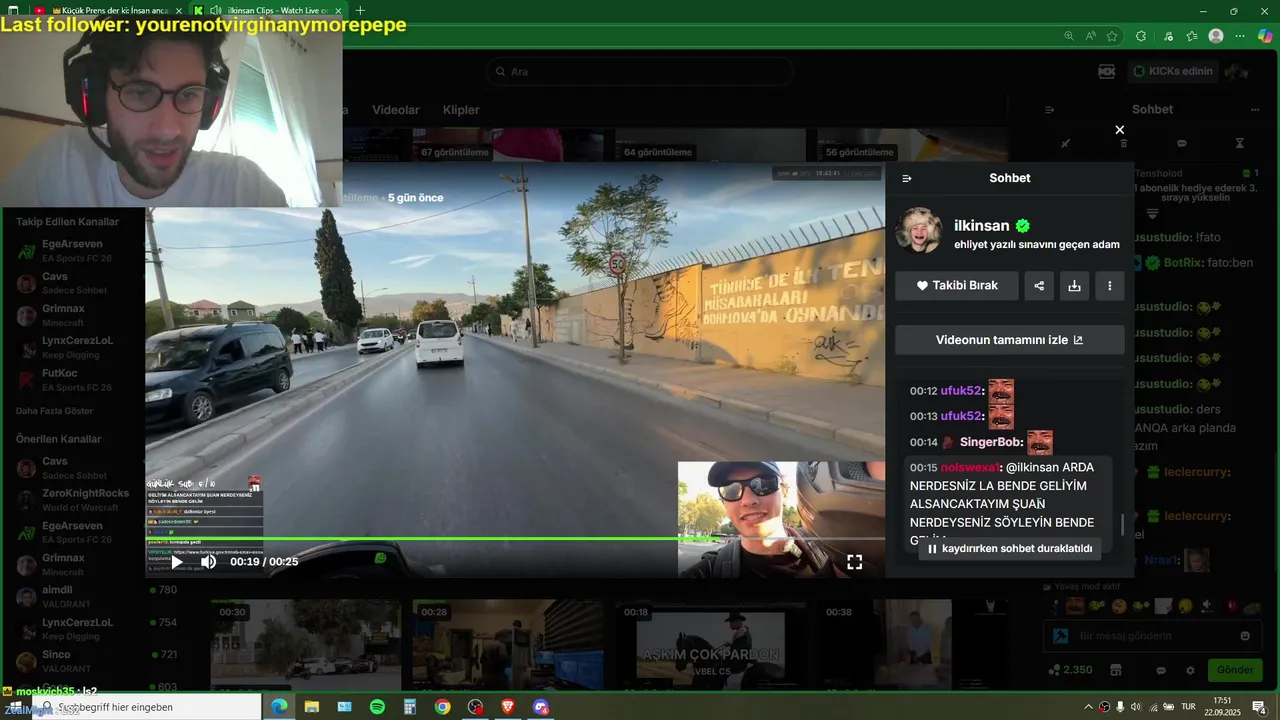This screenshot has height=720, width=1280.
Task: Open Spotify from taskbar
Action: point(377,707)
